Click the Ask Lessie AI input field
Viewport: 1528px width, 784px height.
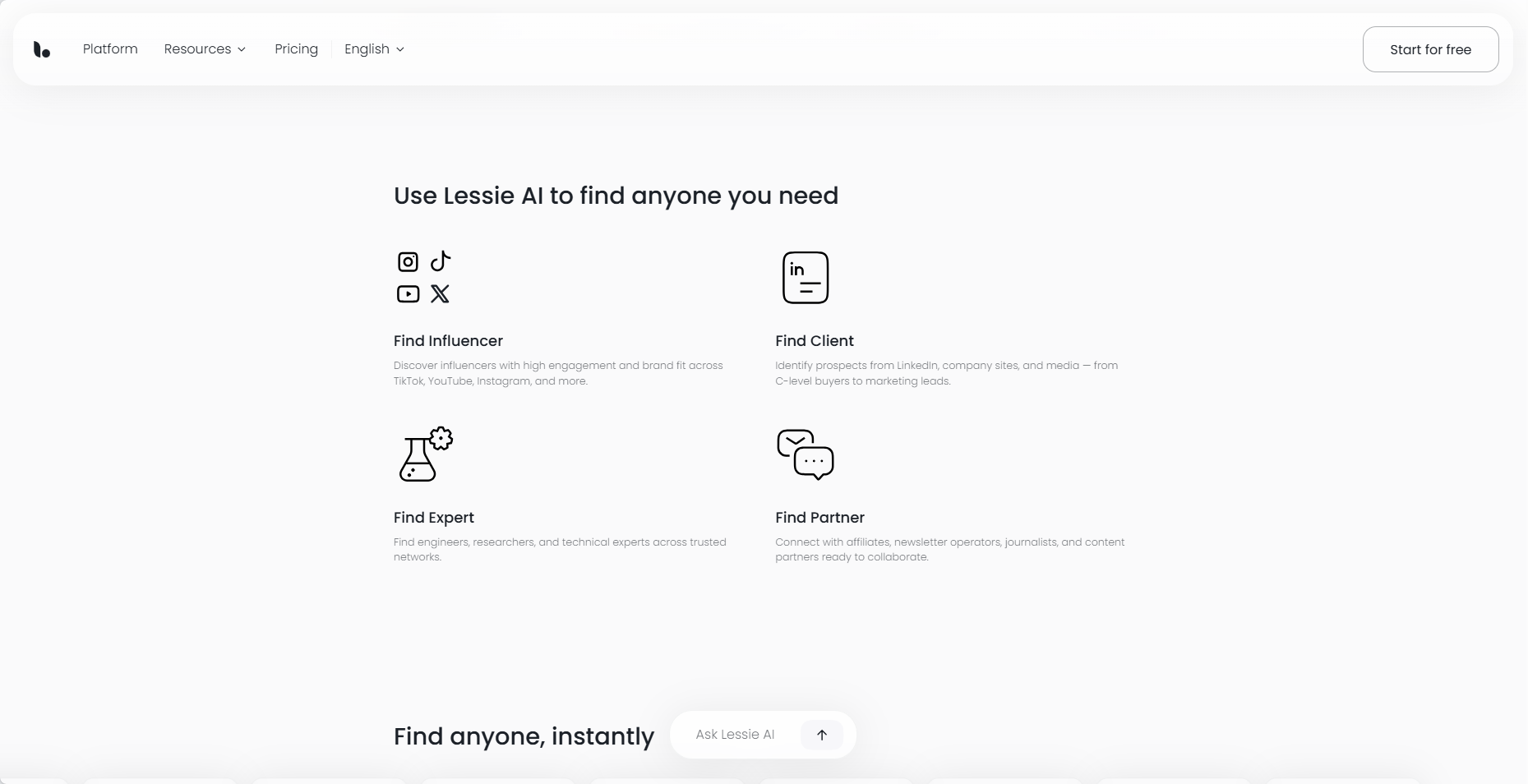coord(736,735)
